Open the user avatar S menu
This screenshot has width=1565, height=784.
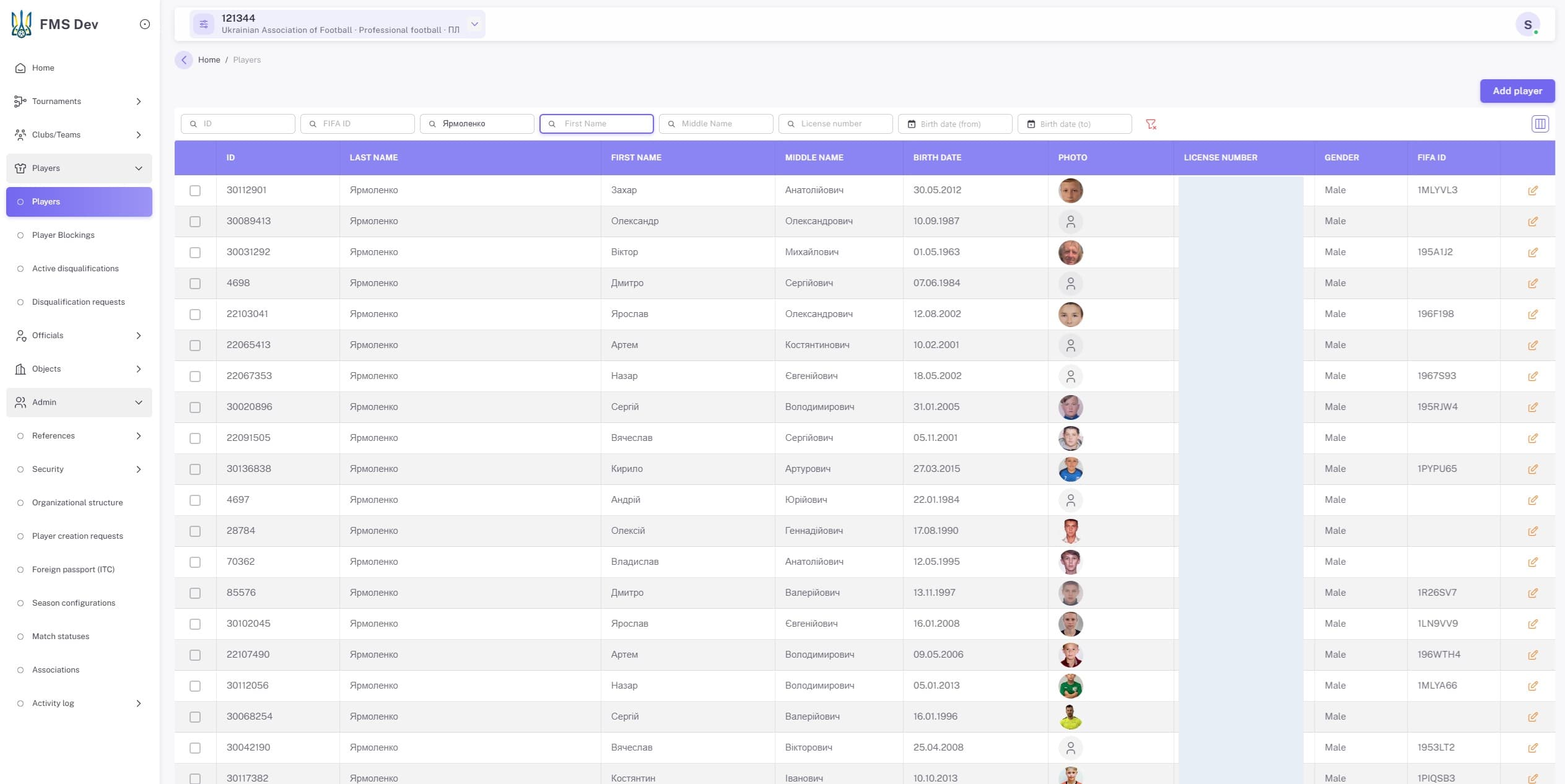[x=1527, y=25]
